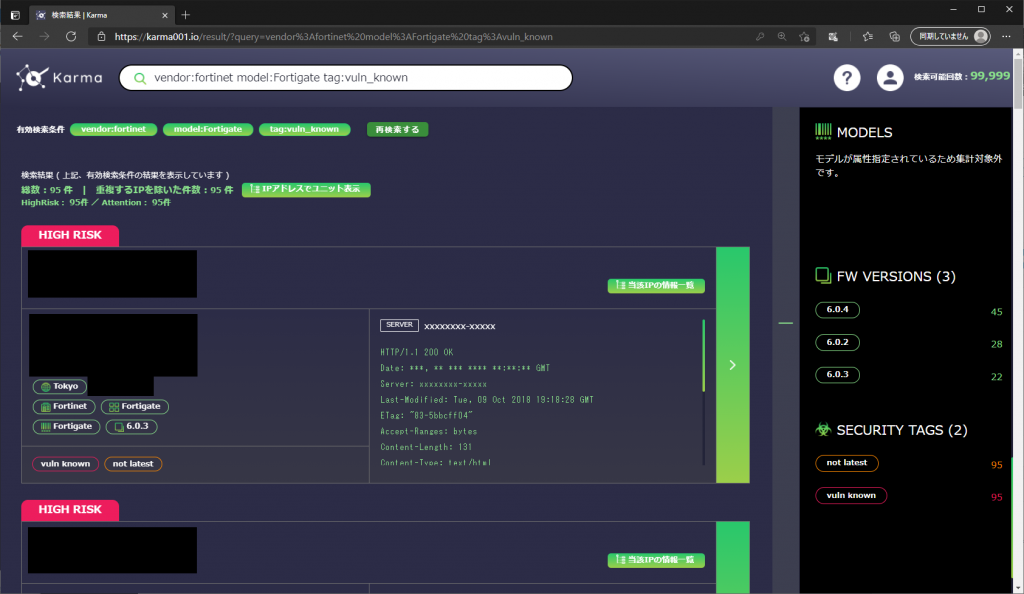Click the tag:vuln_known condition tag
The width and height of the screenshot is (1024, 594).
pos(304,129)
